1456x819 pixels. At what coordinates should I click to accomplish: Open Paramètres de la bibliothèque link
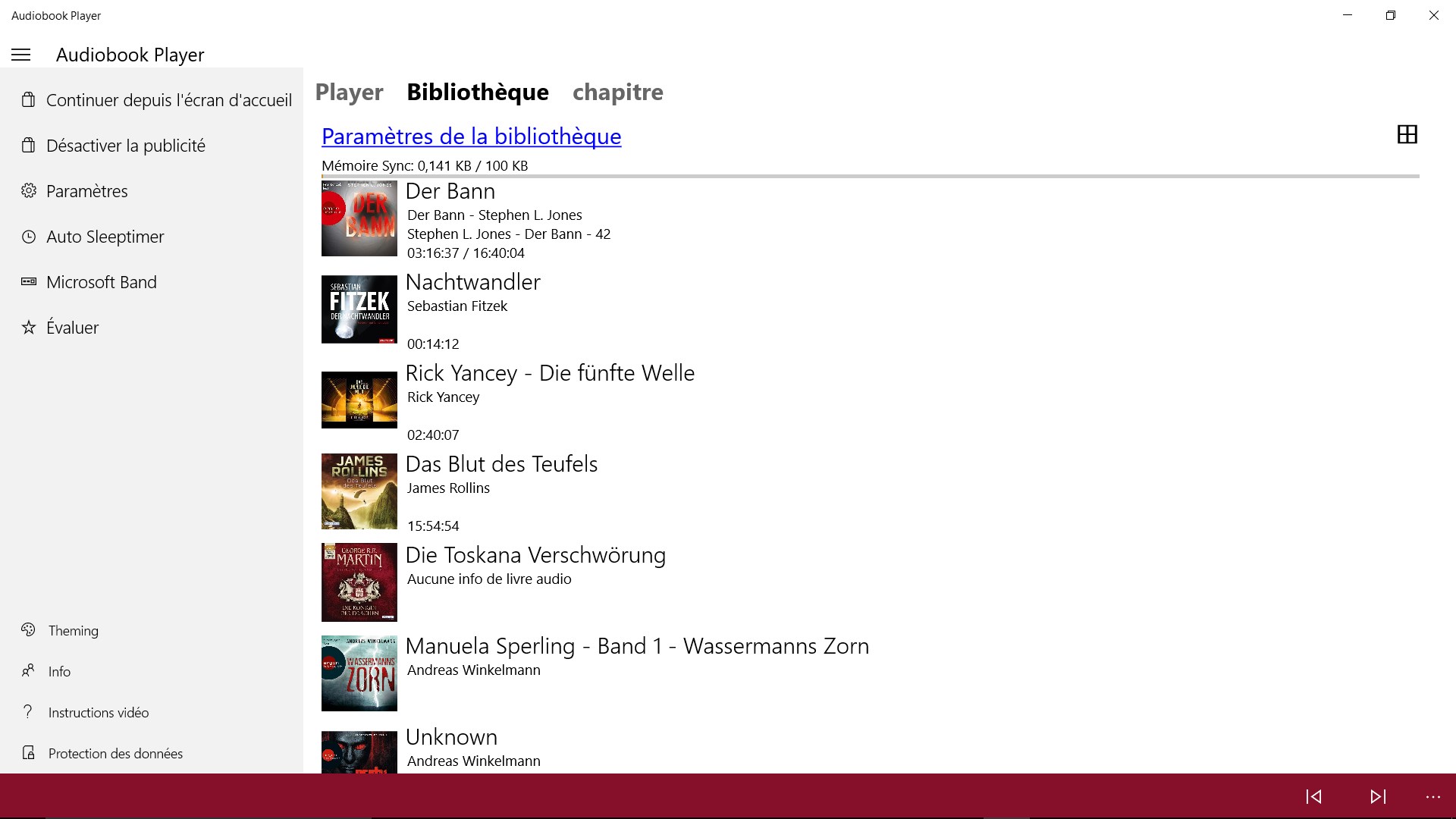tap(471, 135)
